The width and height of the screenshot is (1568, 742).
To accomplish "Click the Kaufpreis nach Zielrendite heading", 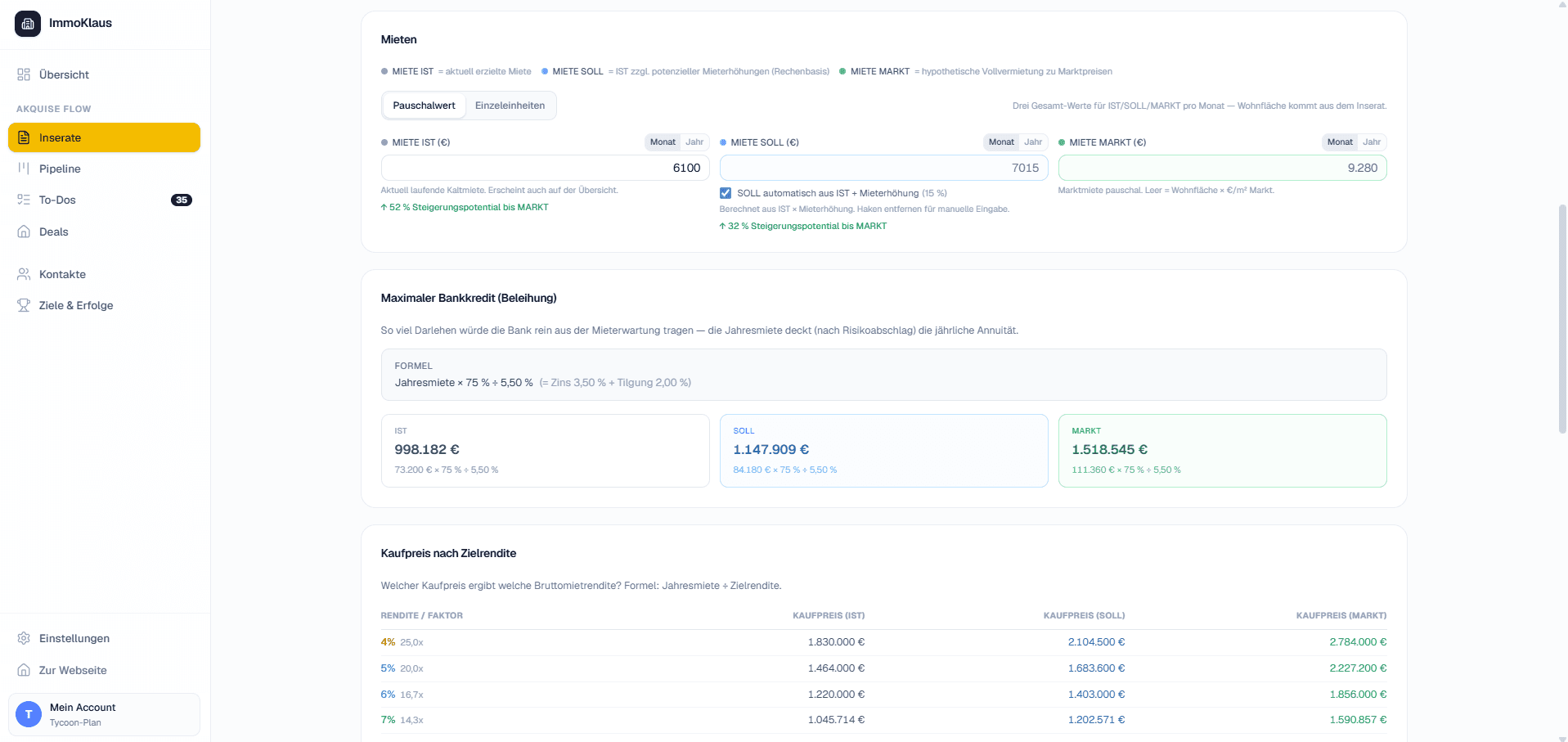I will coord(448,554).
